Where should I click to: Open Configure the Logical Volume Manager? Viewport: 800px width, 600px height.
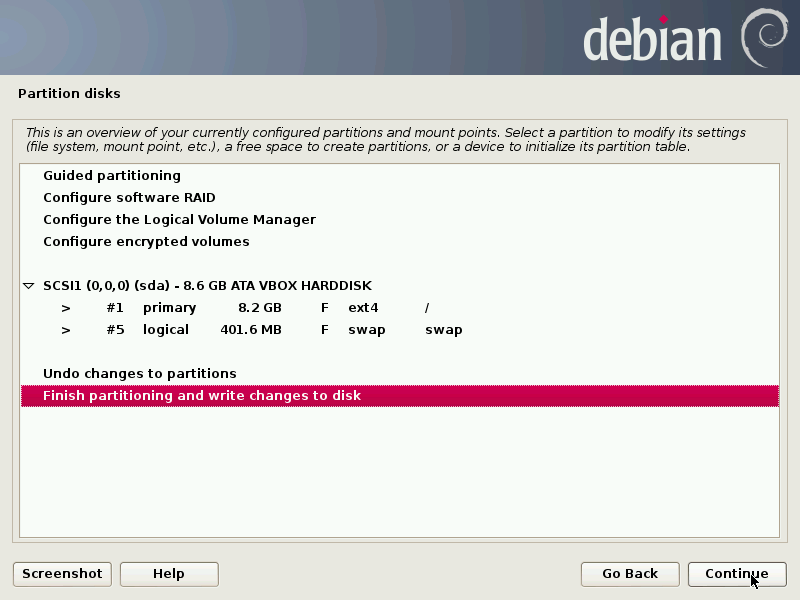coord(400,219)
